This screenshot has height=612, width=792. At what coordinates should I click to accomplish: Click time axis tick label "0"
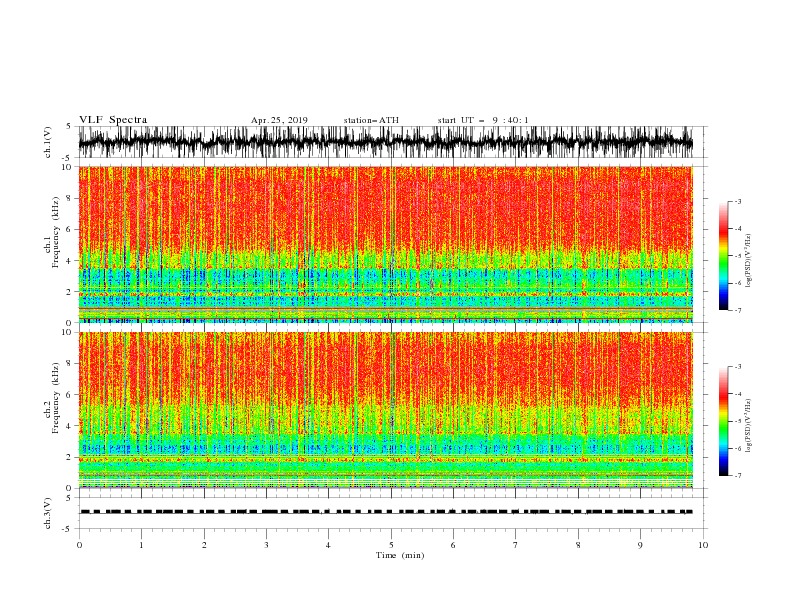click(79, 545)
